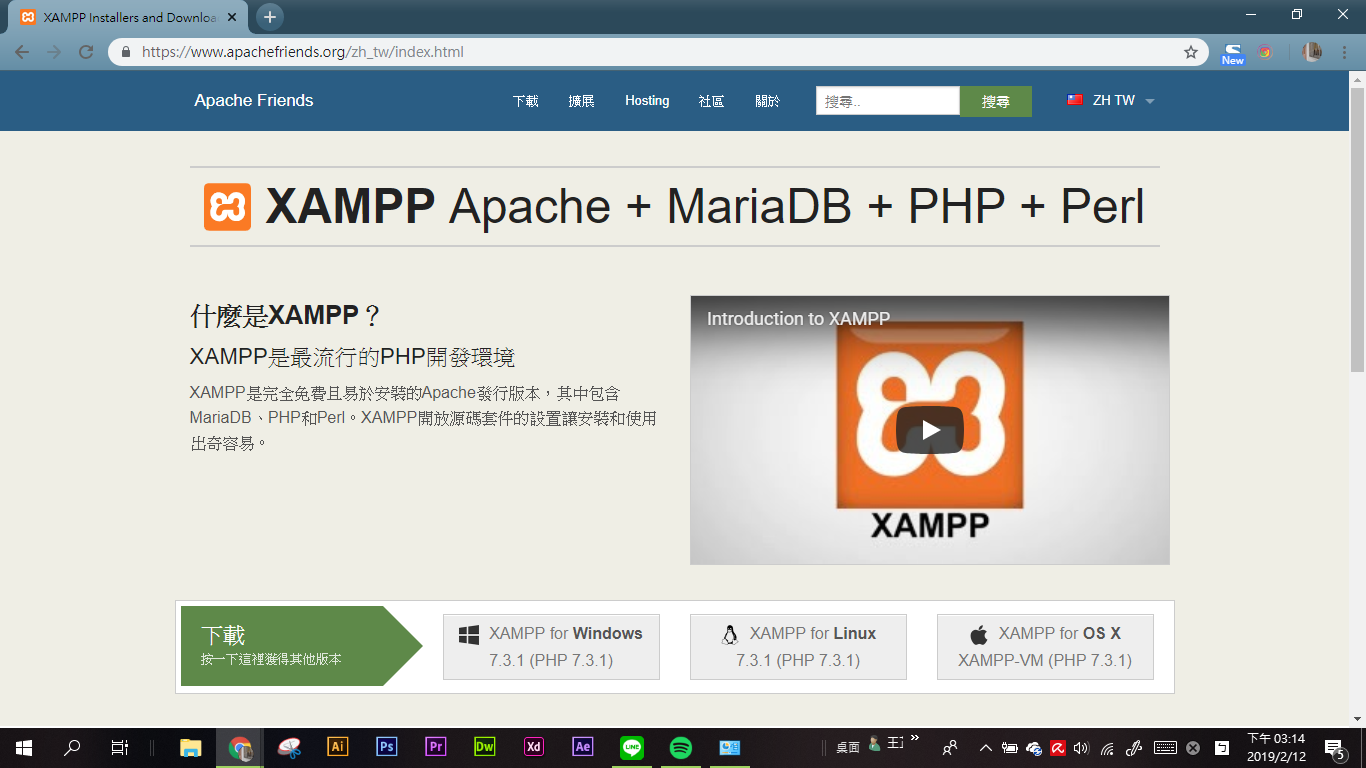Screen dimensions: 1366x768
Task: Open the 下載 navigation menu
Action: pyautogui.click(x=525, y=100)
